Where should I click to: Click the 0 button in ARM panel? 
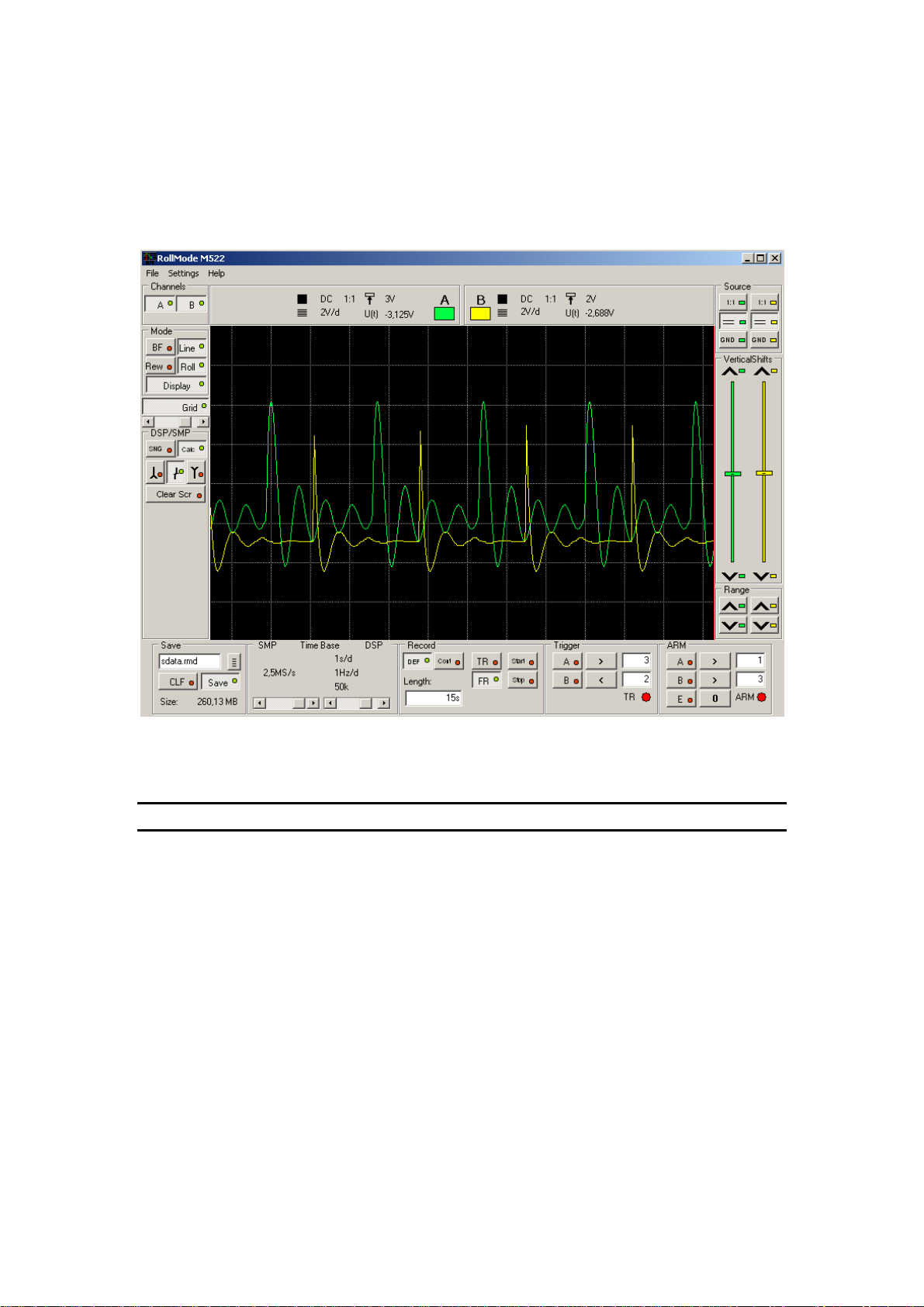(x=715, y=699)
